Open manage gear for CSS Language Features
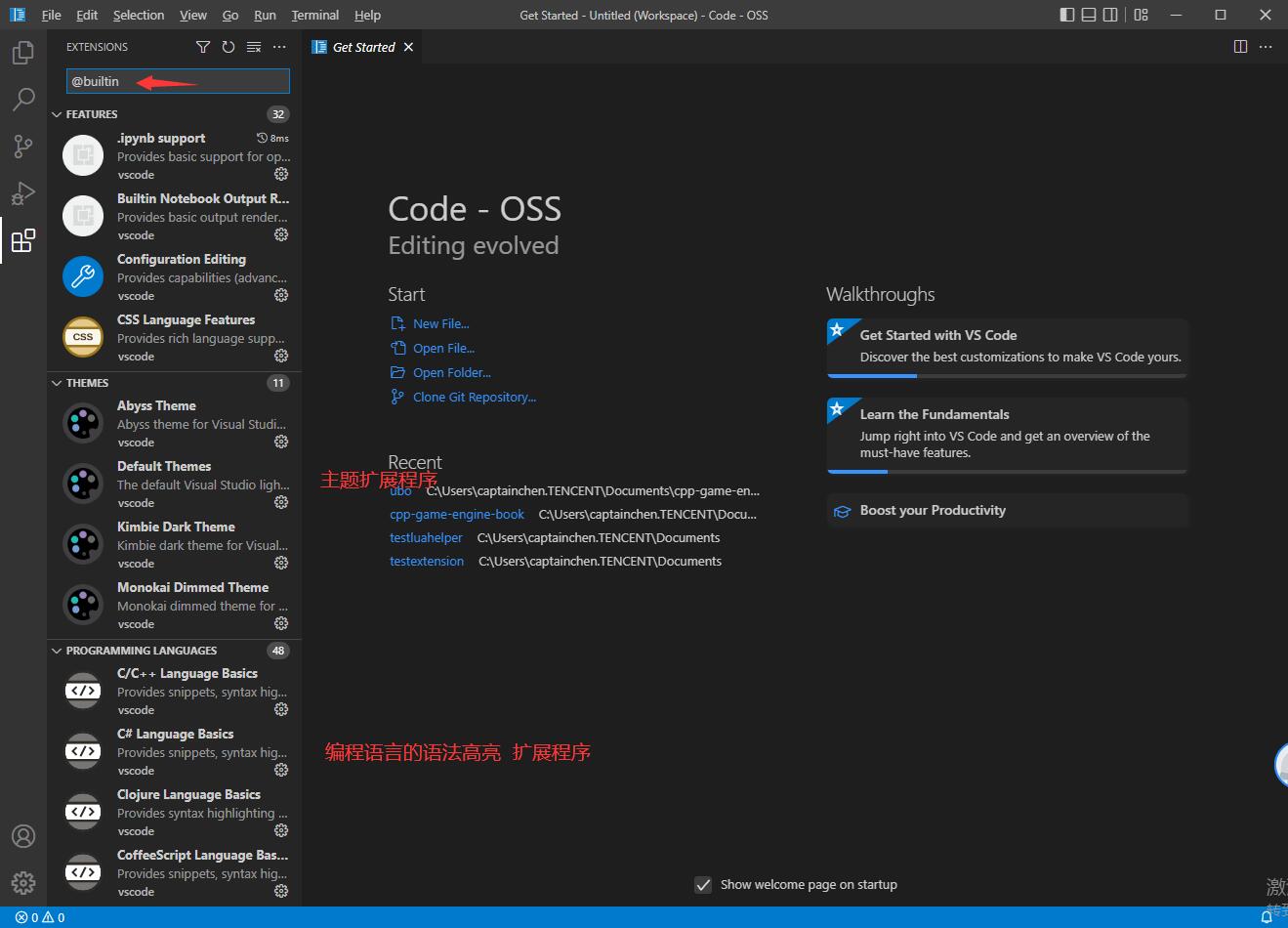Viewport: 1288px width, 928px height. point(281,356)
